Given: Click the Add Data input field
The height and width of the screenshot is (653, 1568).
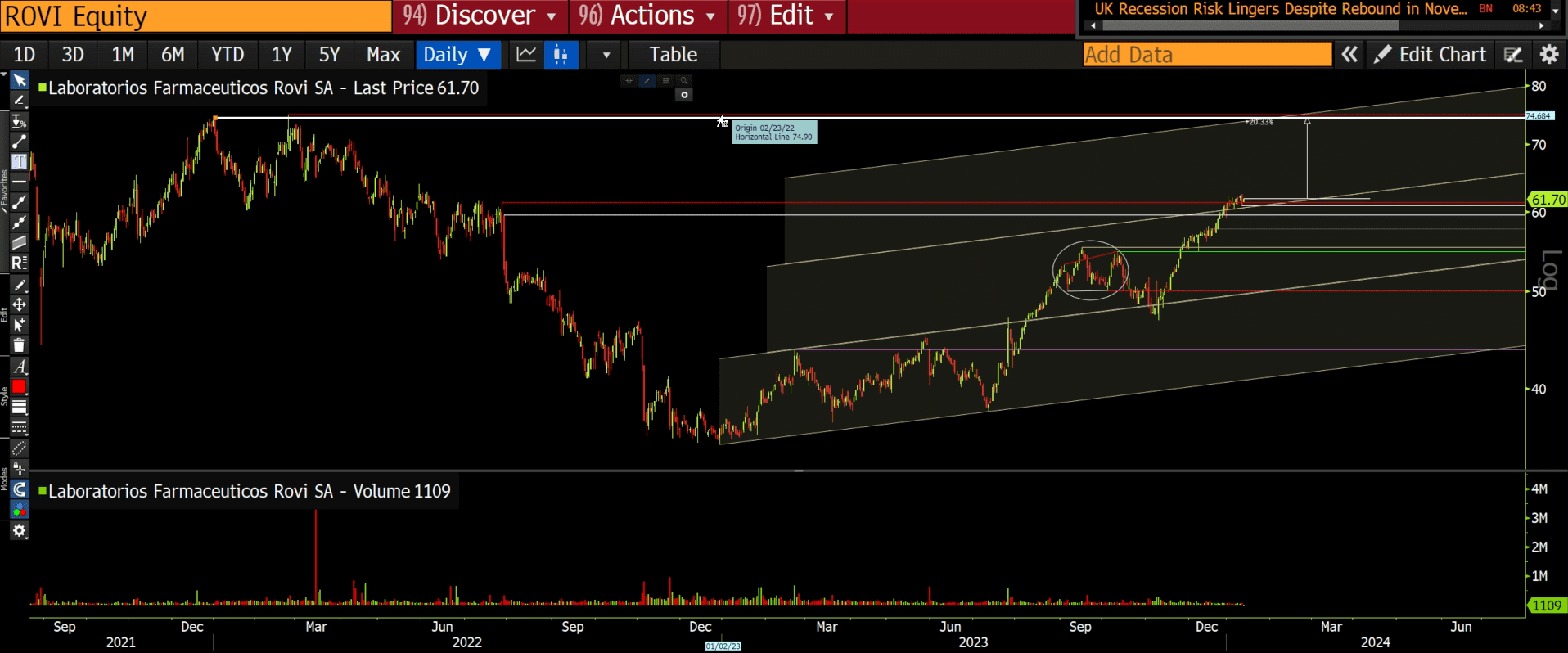Looking at the screenshot, I should (x=1207, y=55).
